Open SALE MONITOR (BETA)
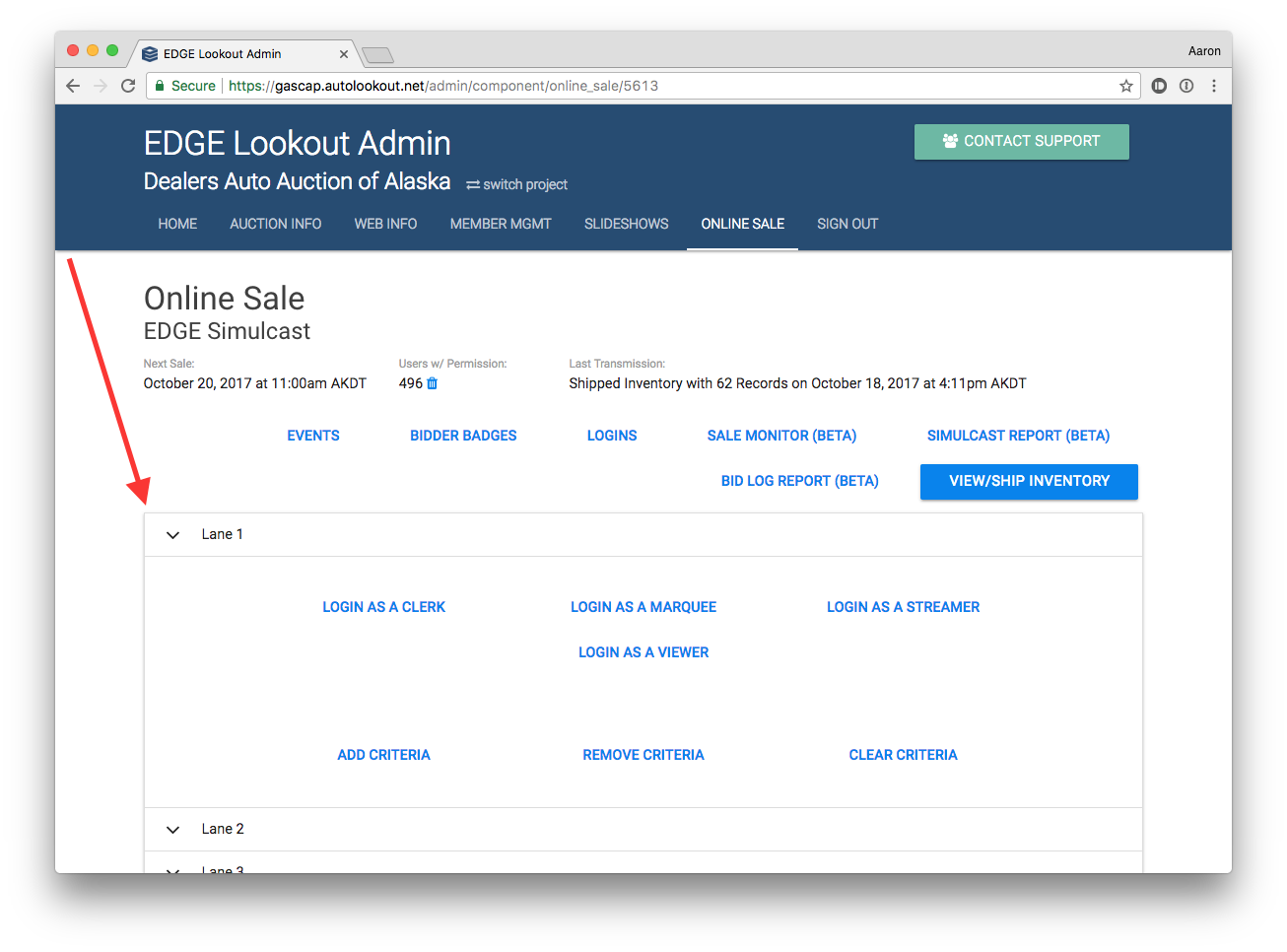 point(781,436)
